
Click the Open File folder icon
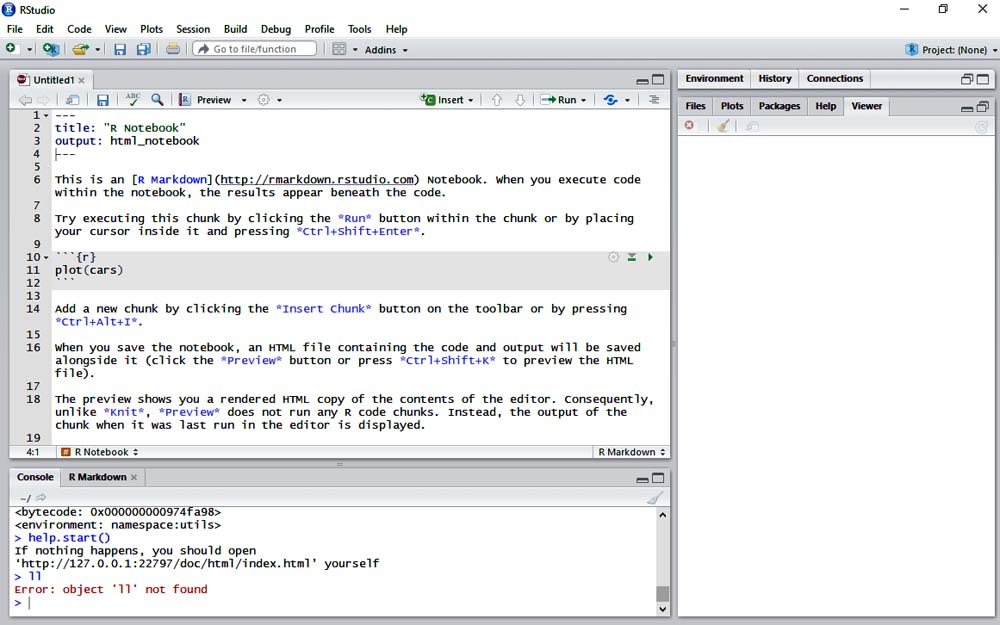pos(80,48)
